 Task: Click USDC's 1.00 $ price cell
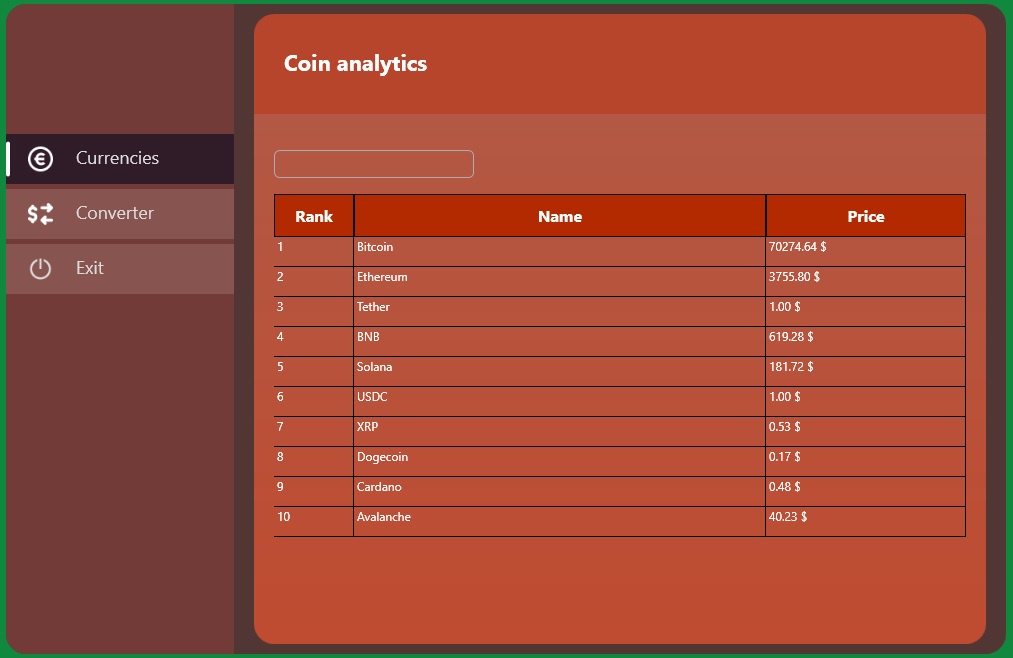(866, 402)
